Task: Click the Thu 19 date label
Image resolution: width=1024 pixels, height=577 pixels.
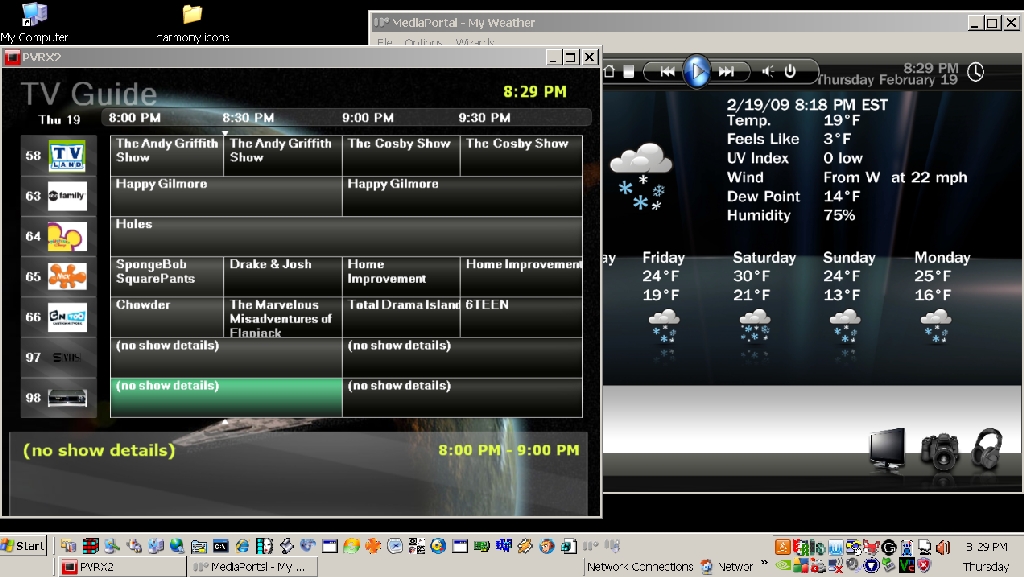Action: tap(59, 119)
